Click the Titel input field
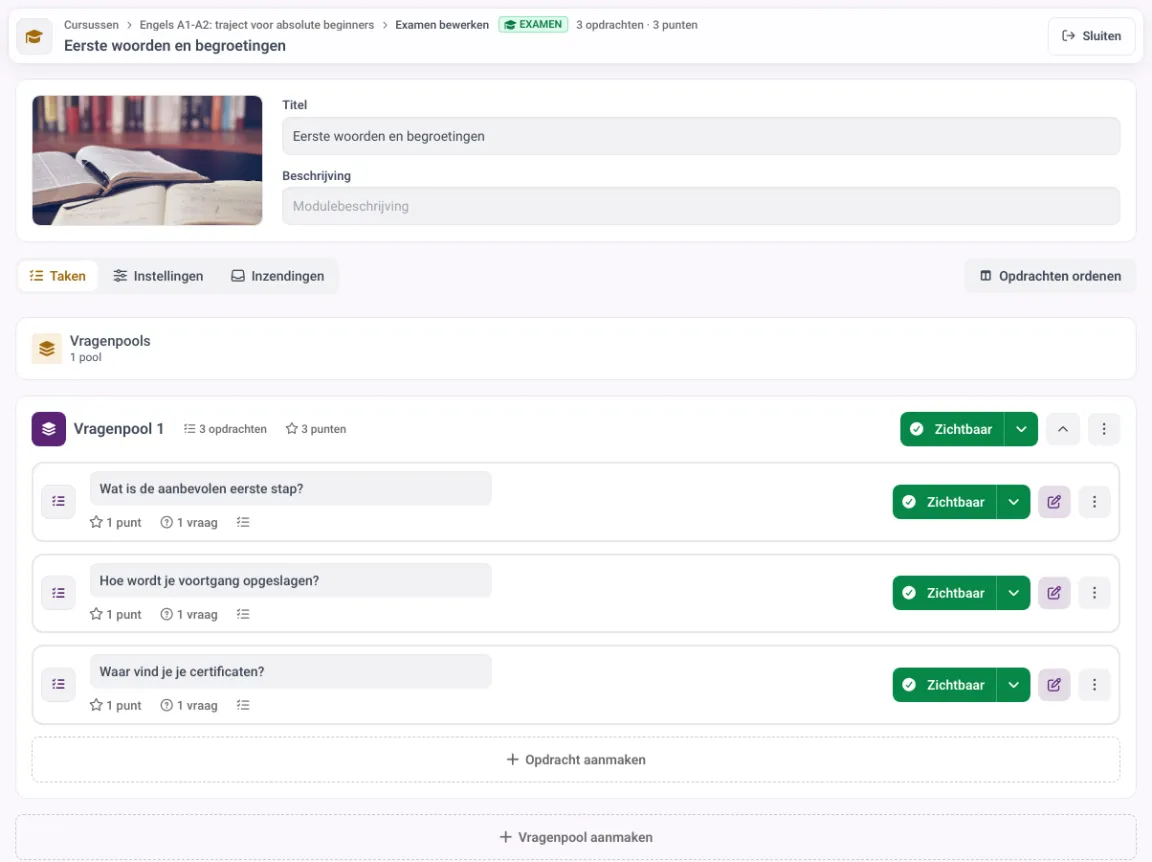This screenshot has width=1152, height=862. (701, 136)
